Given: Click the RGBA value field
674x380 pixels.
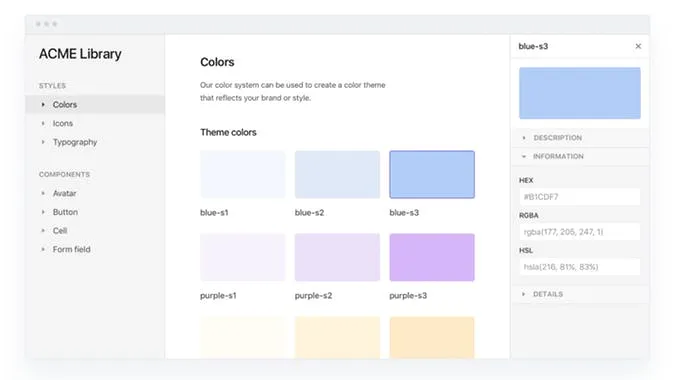Looking at the screenshot, I should [579, 232].
